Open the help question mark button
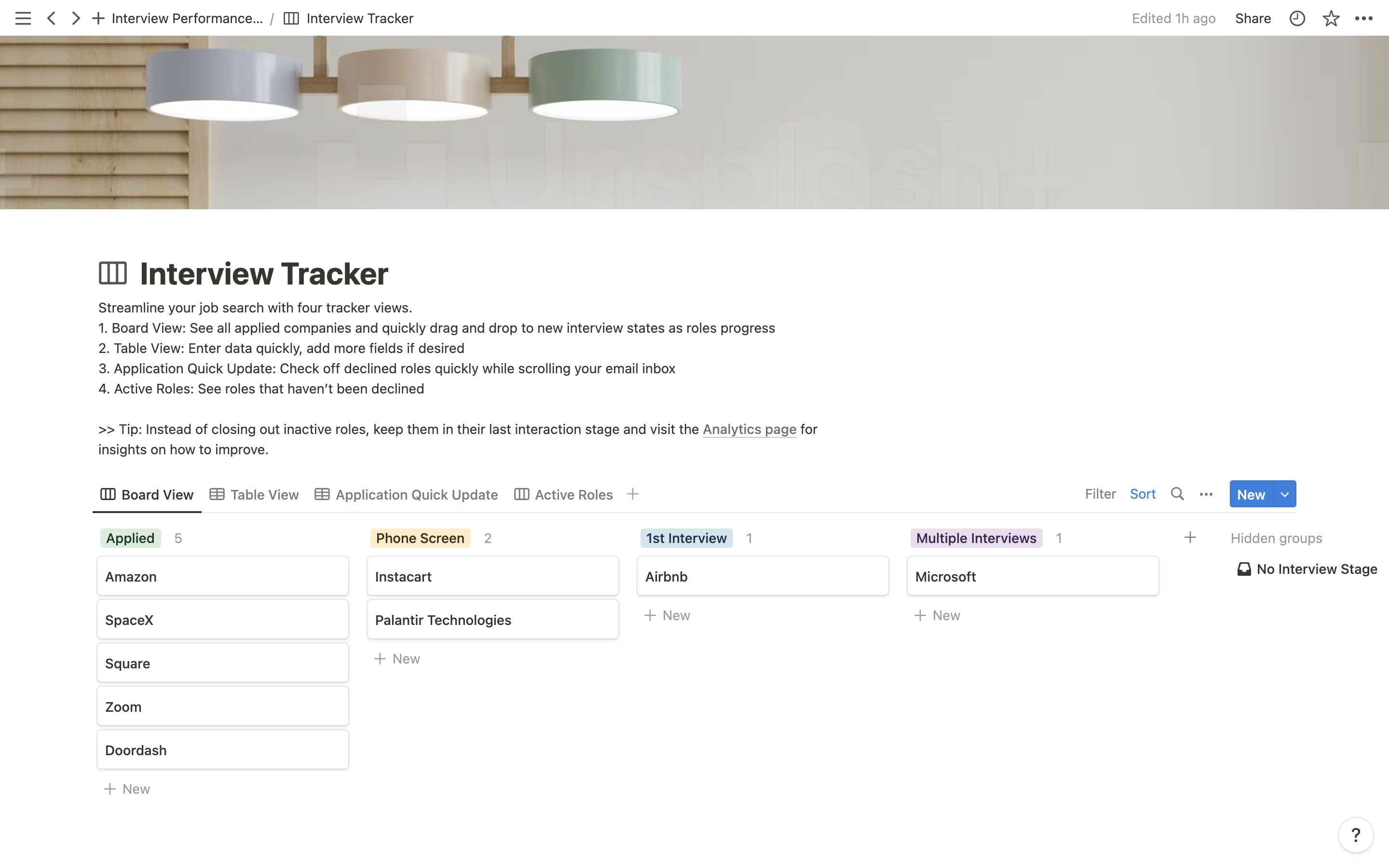Image resolution: width=1389 pixels, height=868 pixels. click(x=1356, y=835)
